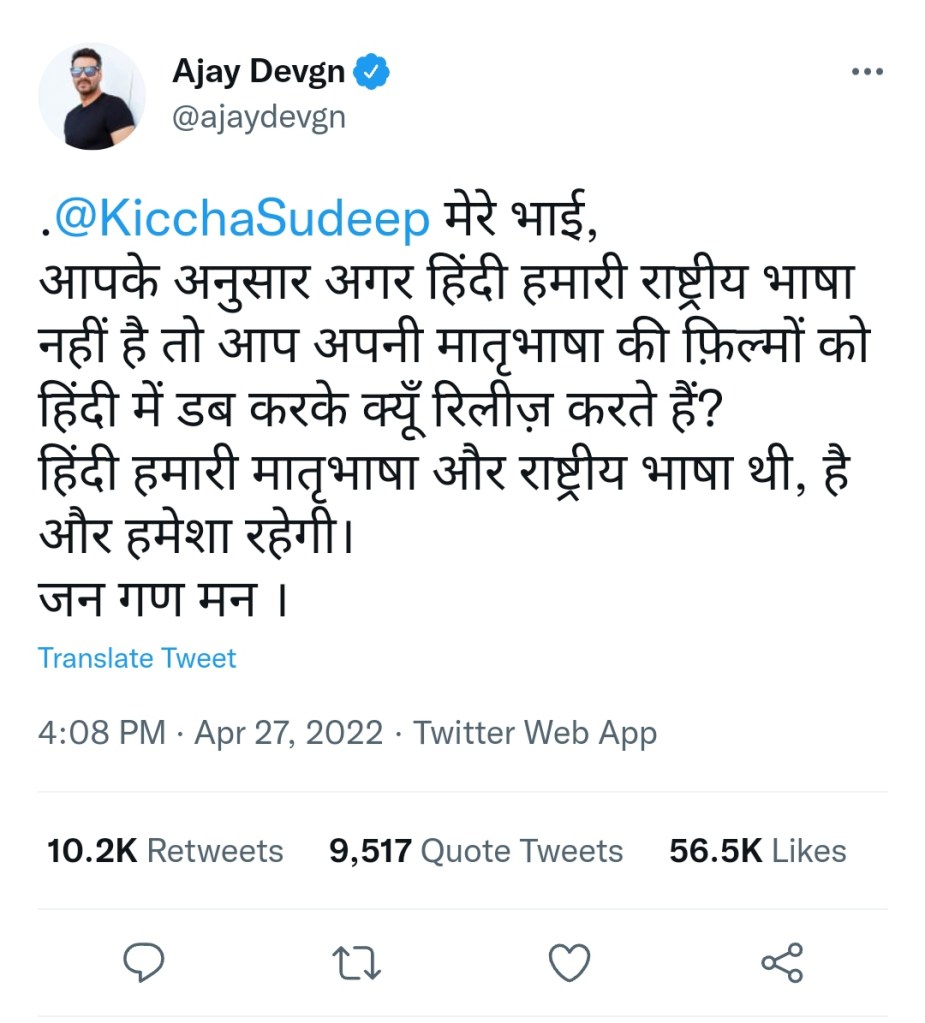See who gave 56.5K Likes
Screen dimensions: 925x1023
pyautogui.click(x=757, y=851)
